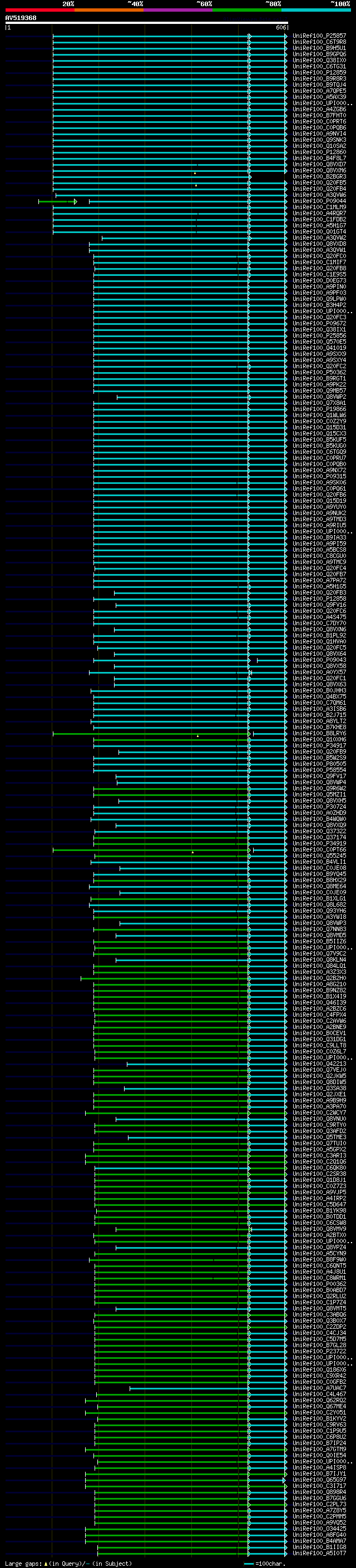Select hit UniRef100_C0PT66
The image size is (356, 1568).
coord(319,849)
